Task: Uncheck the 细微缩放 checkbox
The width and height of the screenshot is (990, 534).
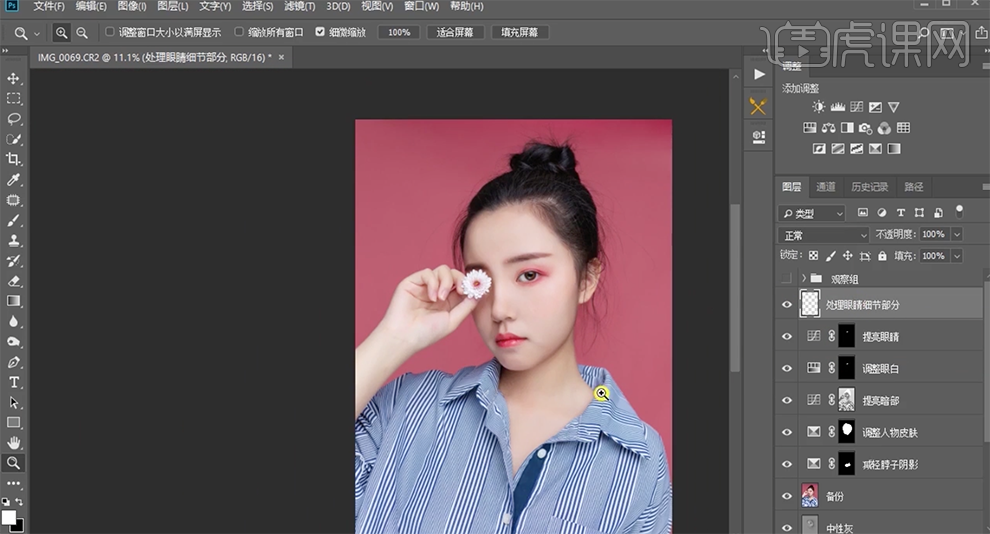Action: (320, 32)
